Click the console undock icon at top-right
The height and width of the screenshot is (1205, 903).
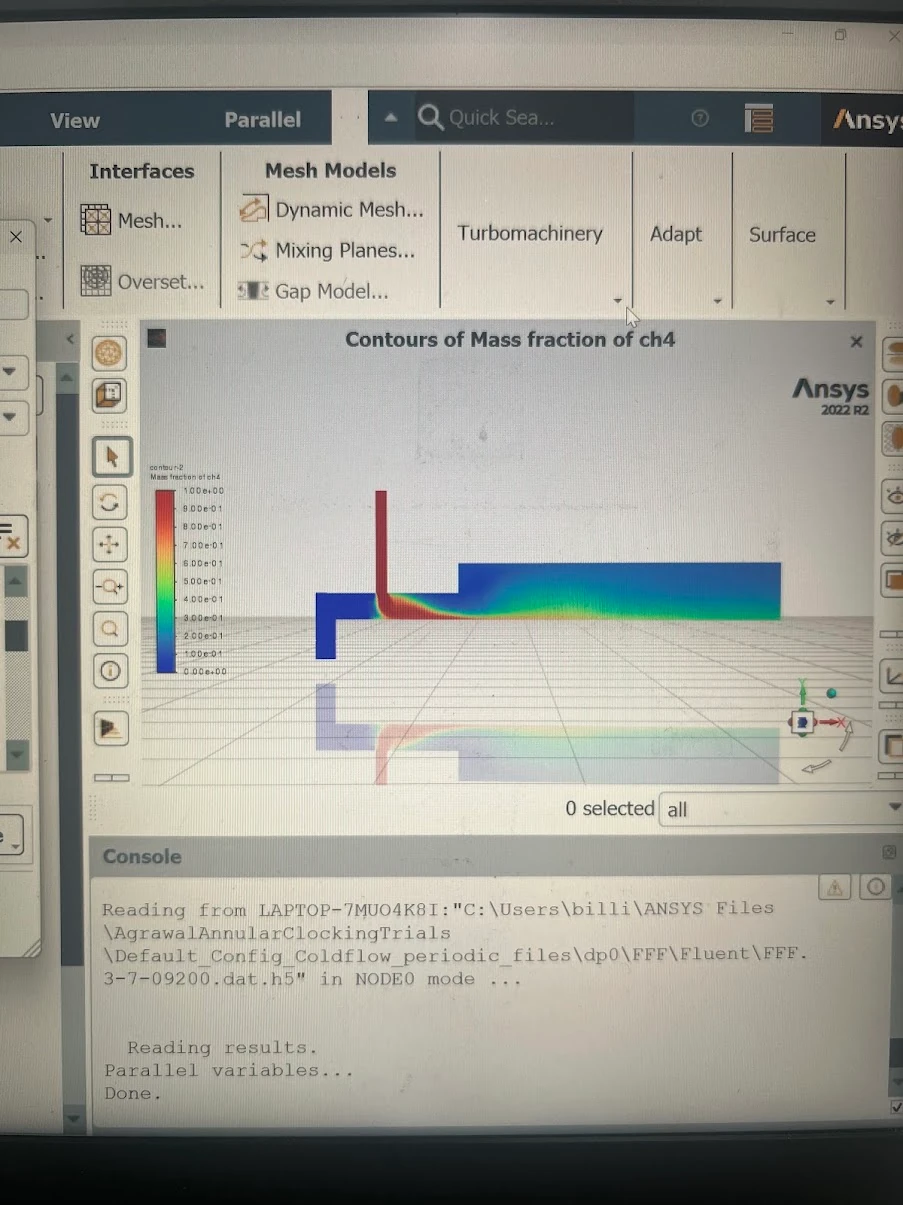[889, 852]
